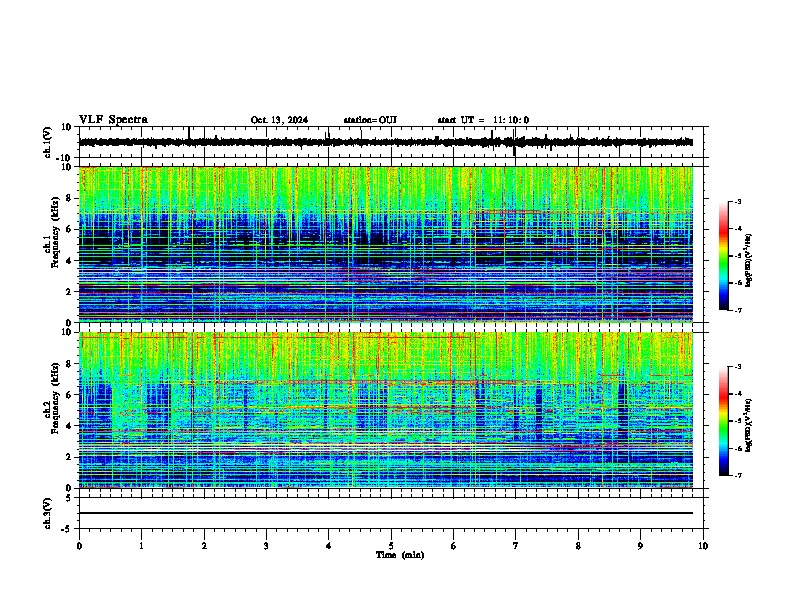The height and width of the screenshot is (612, 792).
Task: Click the ch.1 voltage waveform trace
Action: coord(385,142)
